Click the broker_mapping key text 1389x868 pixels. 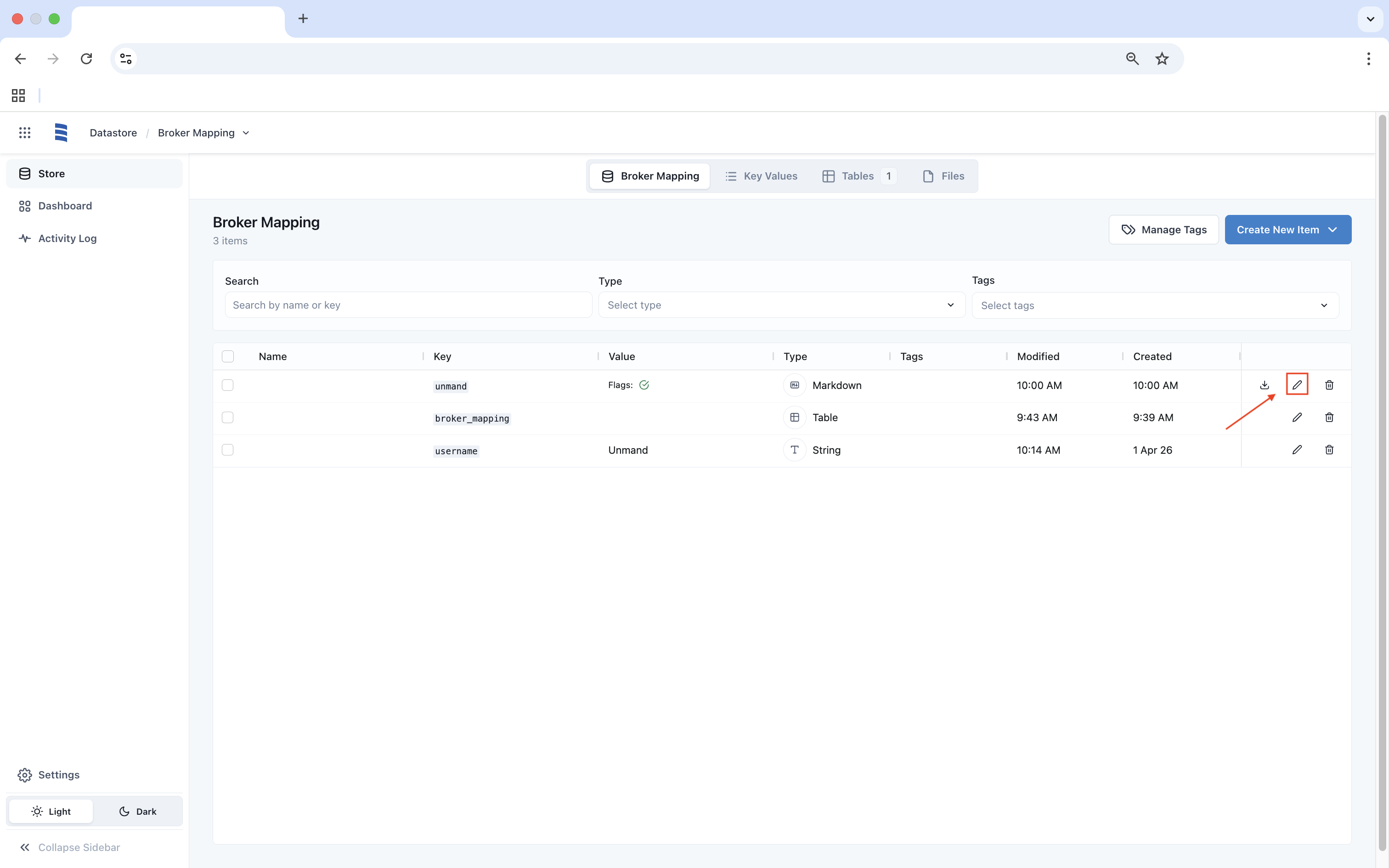(472, 418)
